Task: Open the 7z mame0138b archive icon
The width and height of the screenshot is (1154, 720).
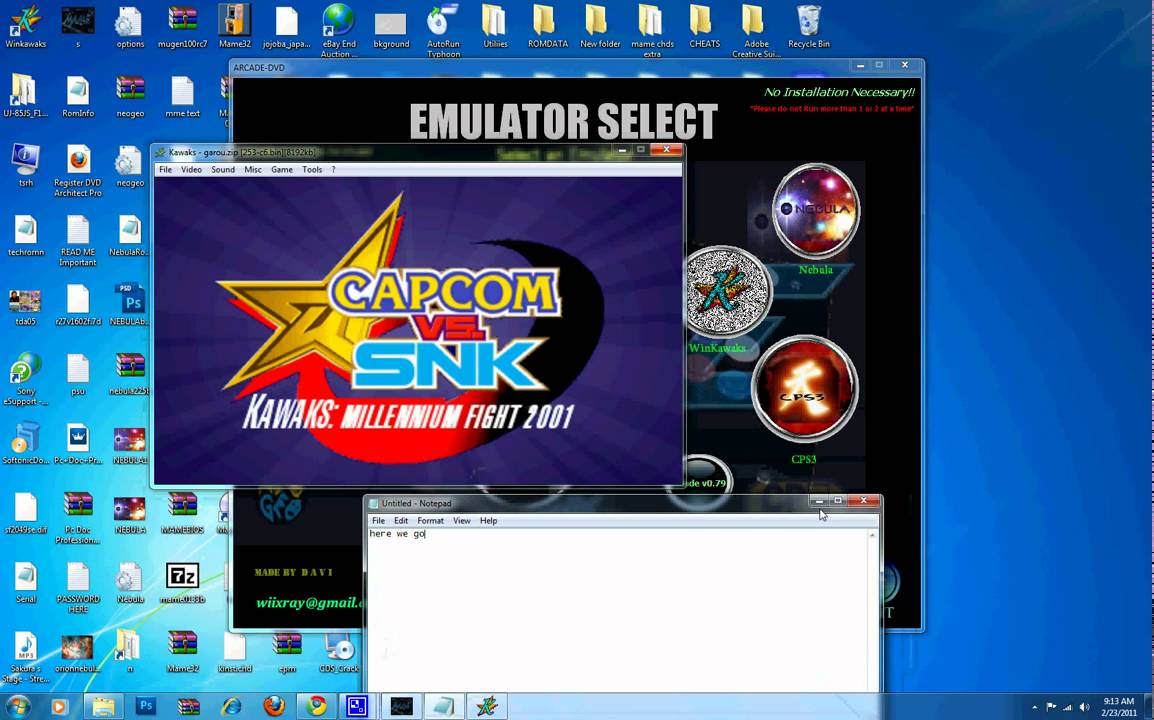Action: pos(183,583)
